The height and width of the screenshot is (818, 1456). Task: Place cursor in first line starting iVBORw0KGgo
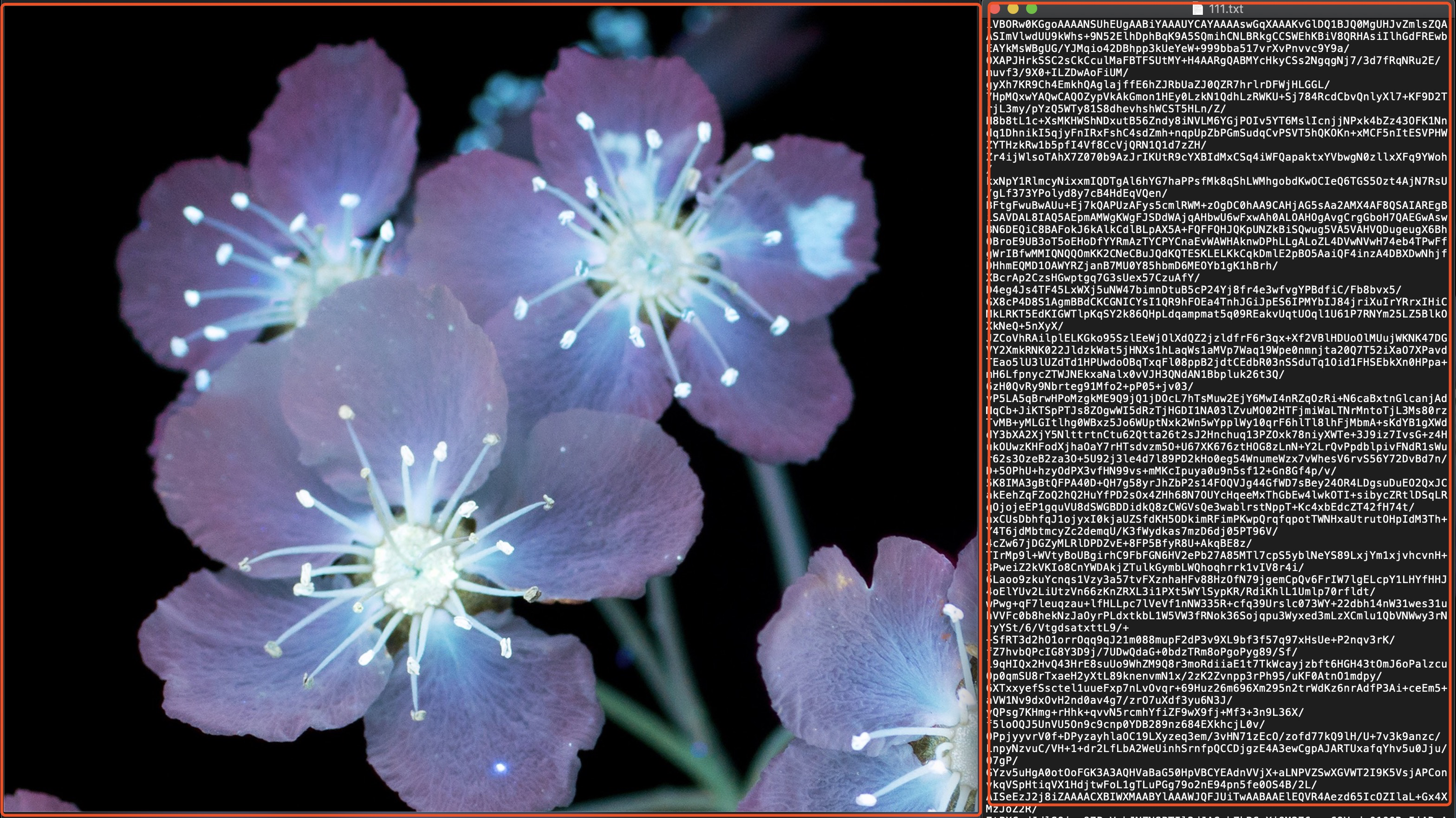1215,24
